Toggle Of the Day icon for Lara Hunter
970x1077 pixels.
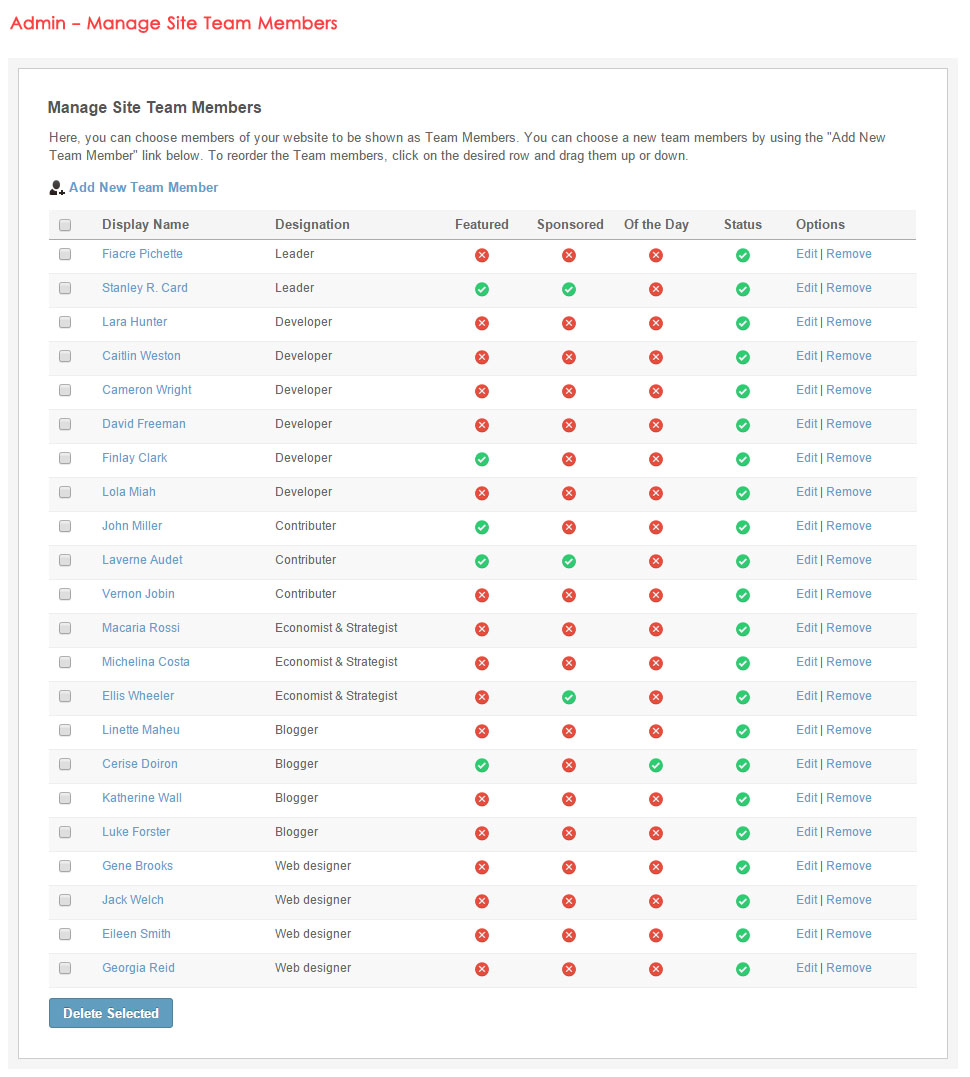coord(656,323)
